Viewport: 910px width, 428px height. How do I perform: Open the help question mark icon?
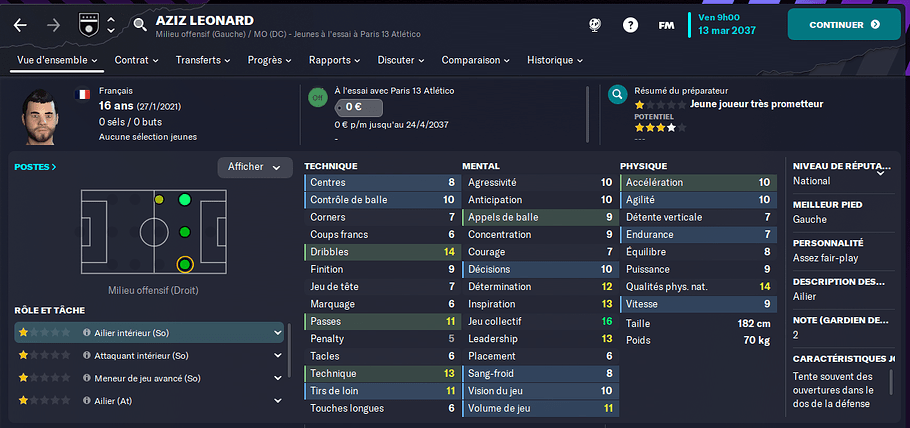click(x=630, y=25)
